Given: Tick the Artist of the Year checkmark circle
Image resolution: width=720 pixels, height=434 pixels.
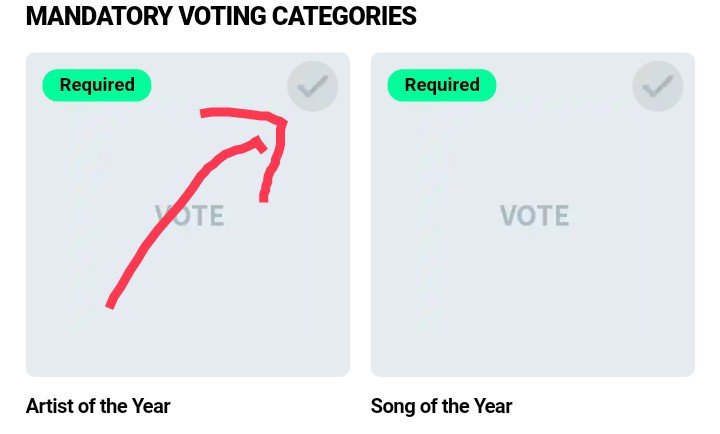Looking at the screenshot, I should [313, 86].
